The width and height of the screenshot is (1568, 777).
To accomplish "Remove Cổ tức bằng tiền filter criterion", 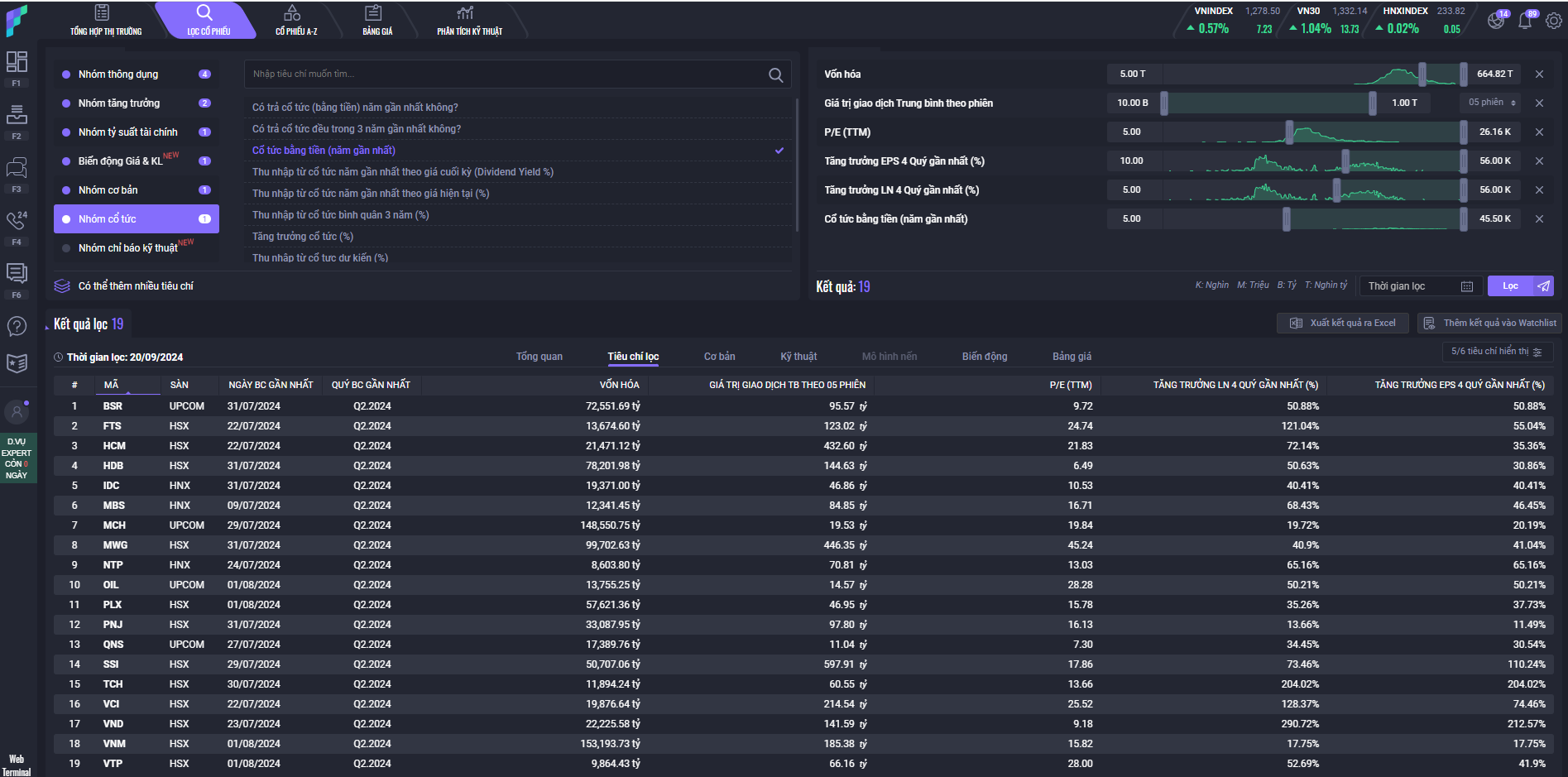I will tap(1539, 219).
